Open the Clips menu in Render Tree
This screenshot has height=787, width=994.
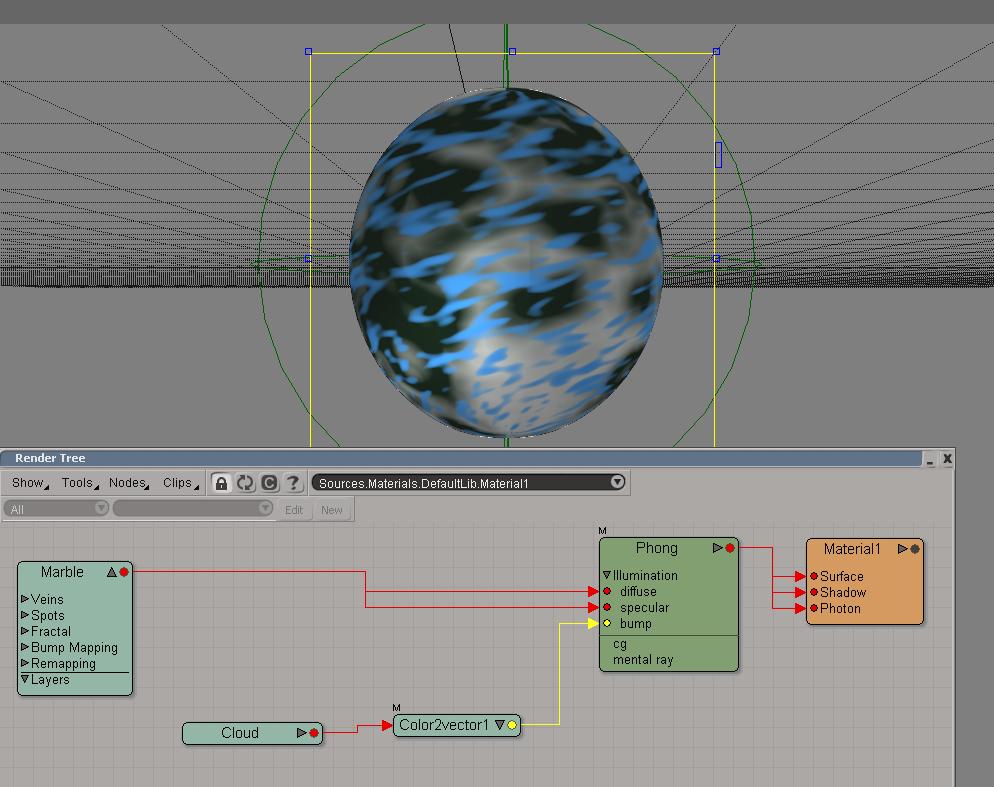pyautogui.click(x=180, y=483)
